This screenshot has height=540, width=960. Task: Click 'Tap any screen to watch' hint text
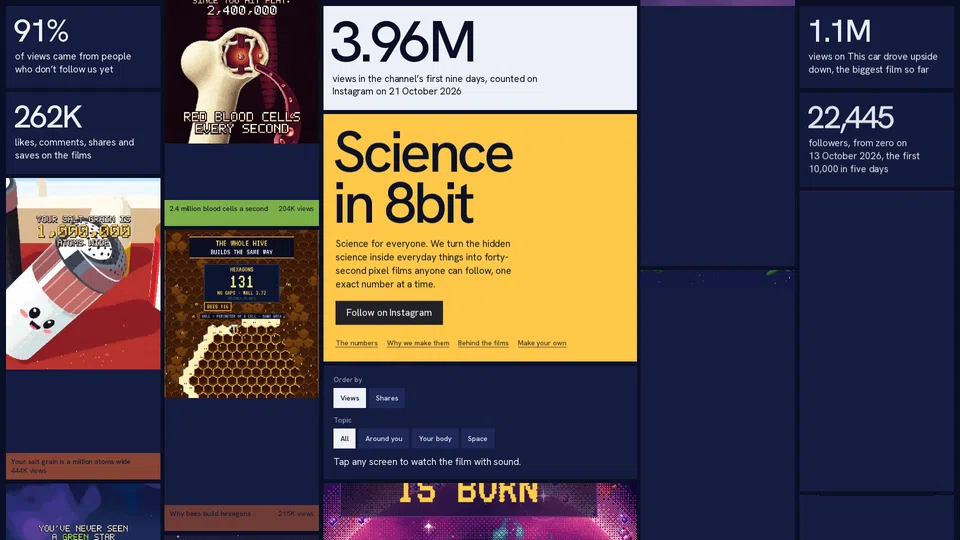(x=427, y=462)
